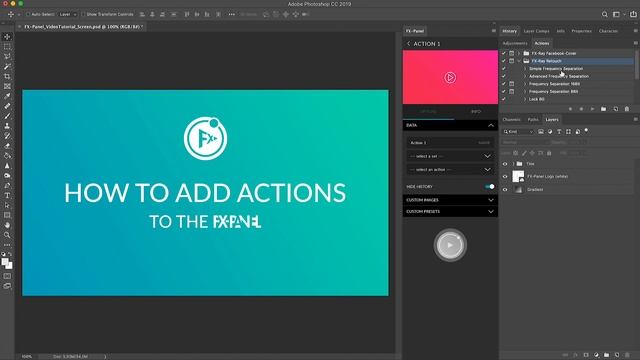
Task: Select the Hand tool
Action: click(7, 225)
